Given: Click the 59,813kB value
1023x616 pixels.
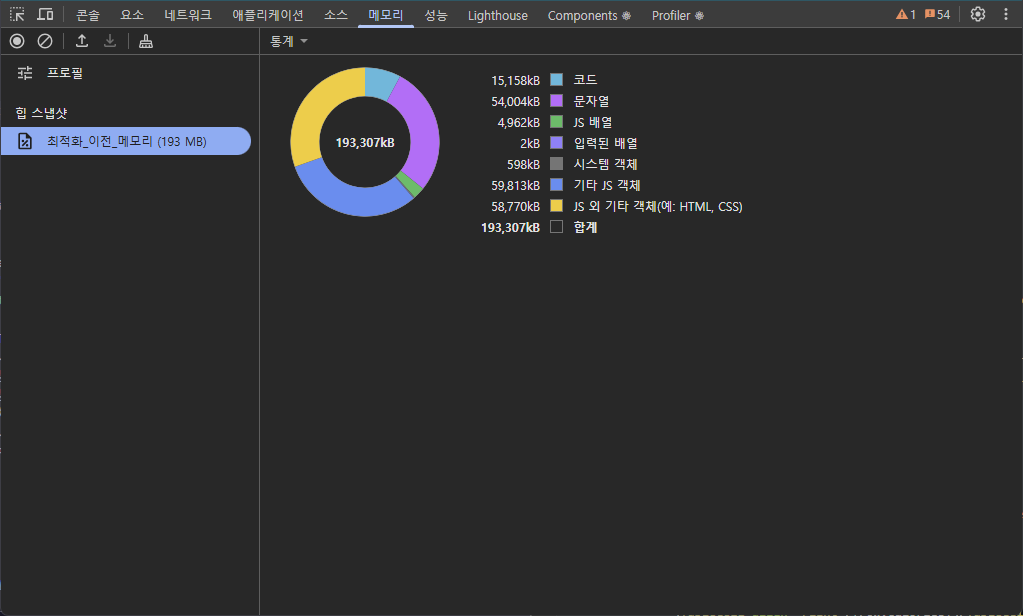Looking at the screenshot, I should click(x=515, y=185).
